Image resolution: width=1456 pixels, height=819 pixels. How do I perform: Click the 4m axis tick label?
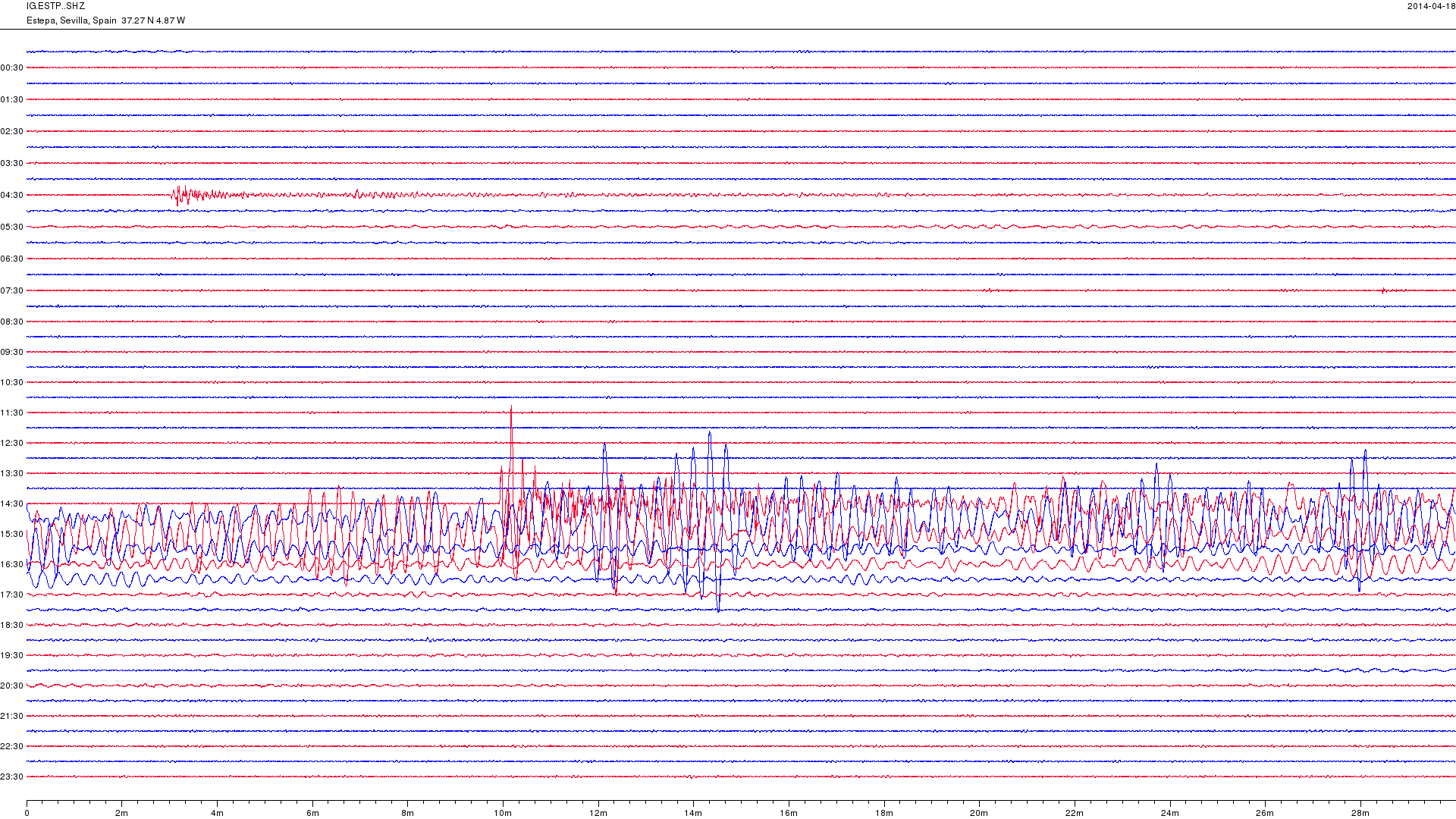point(217,813)
